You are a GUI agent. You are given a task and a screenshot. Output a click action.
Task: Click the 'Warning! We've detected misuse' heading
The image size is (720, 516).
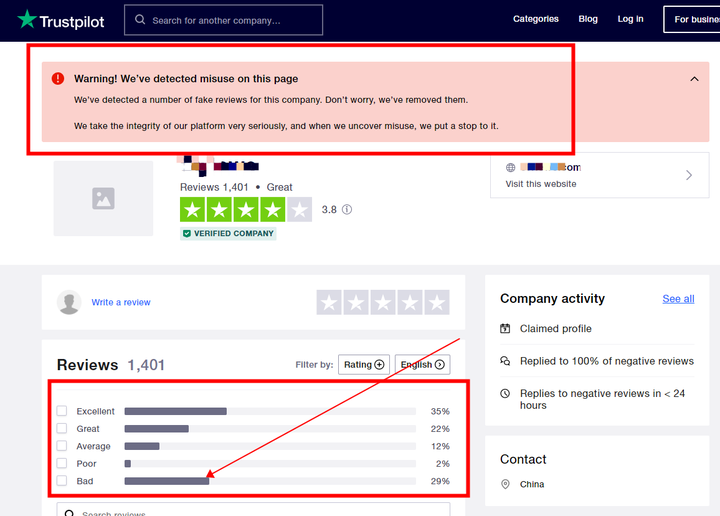pyautogui.click(x=186, y=79)
